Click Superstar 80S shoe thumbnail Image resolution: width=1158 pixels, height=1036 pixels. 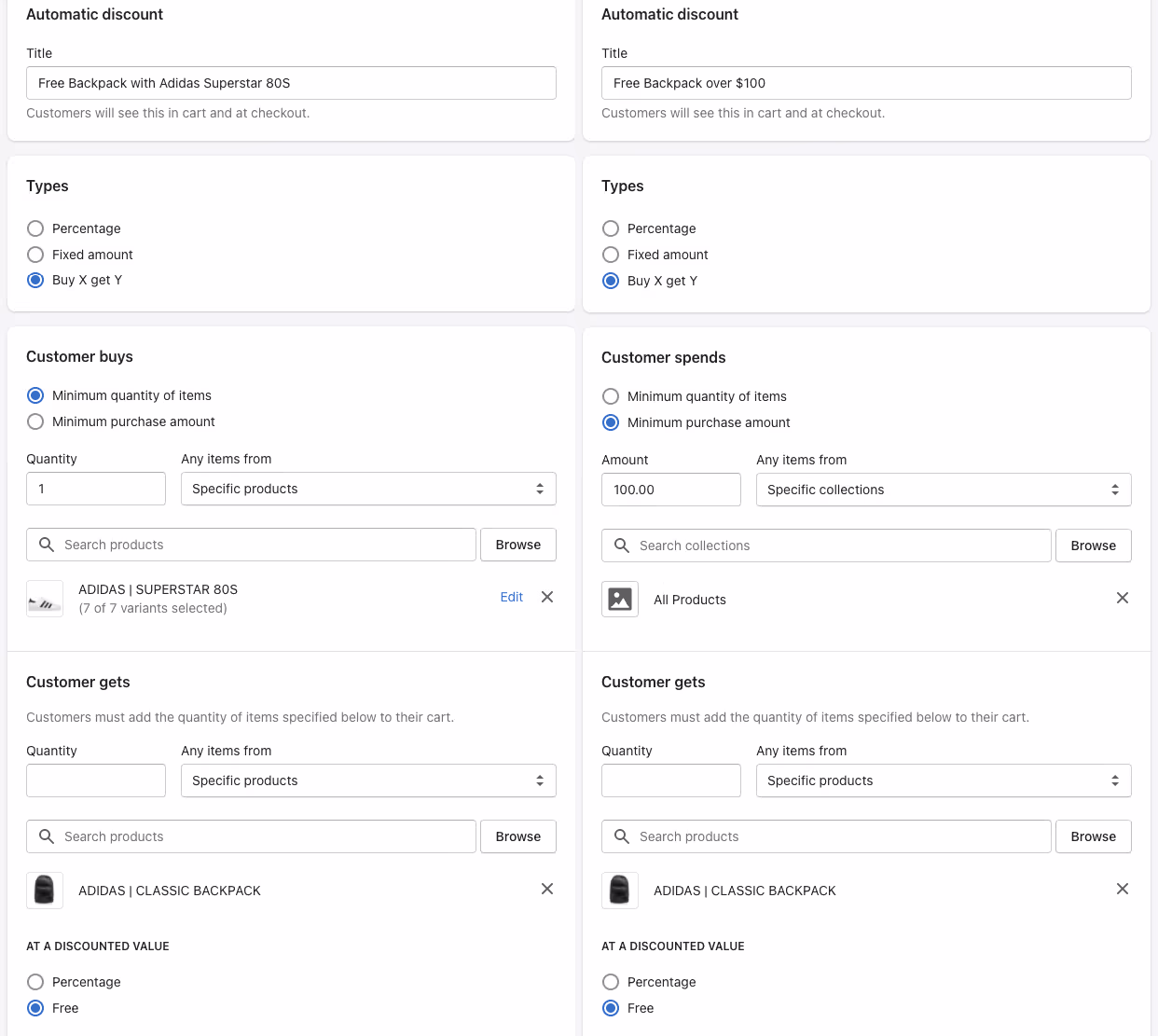click(45, 599)
